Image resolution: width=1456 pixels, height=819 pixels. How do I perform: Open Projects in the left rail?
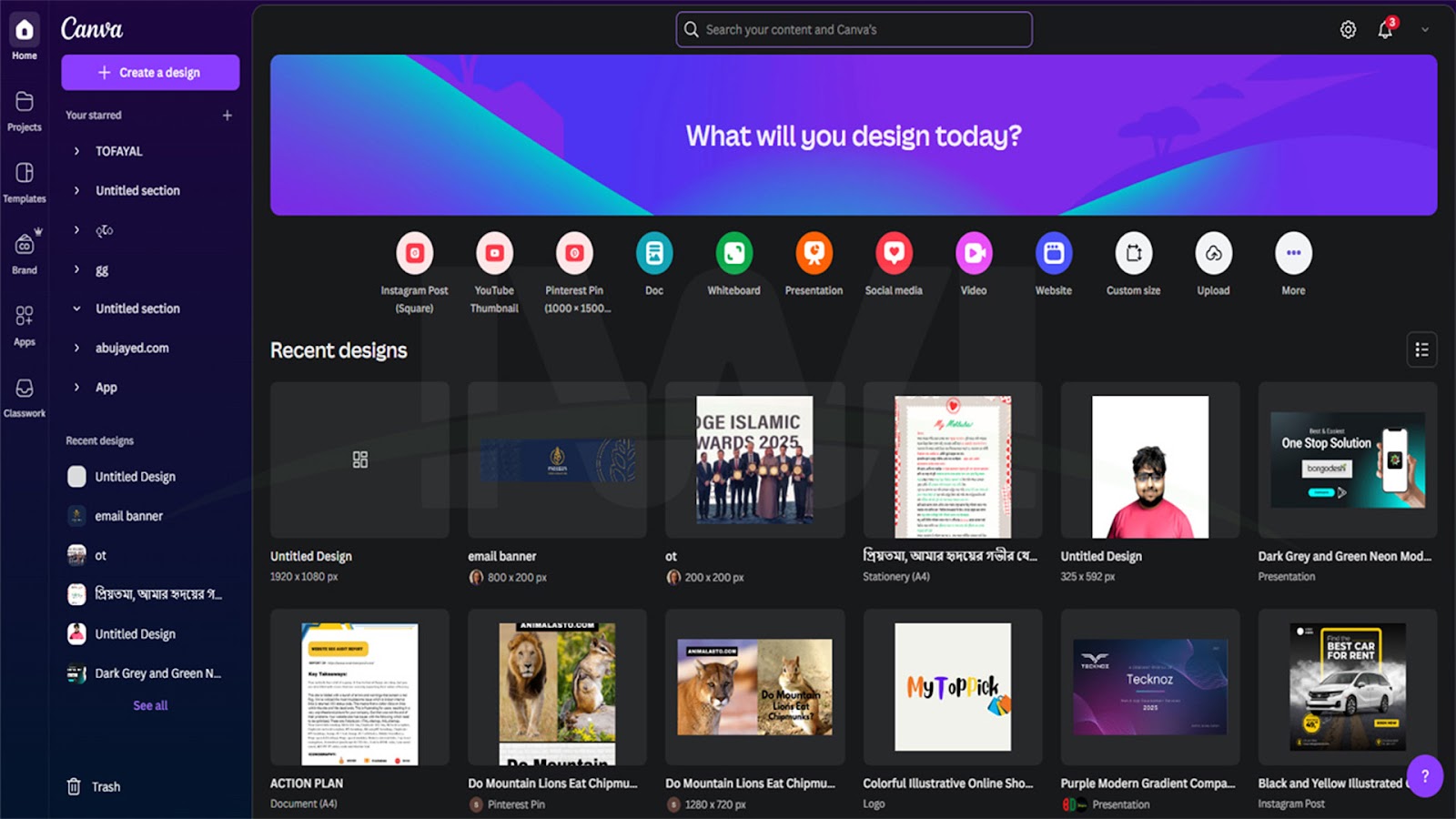click(x=25, y=102)
